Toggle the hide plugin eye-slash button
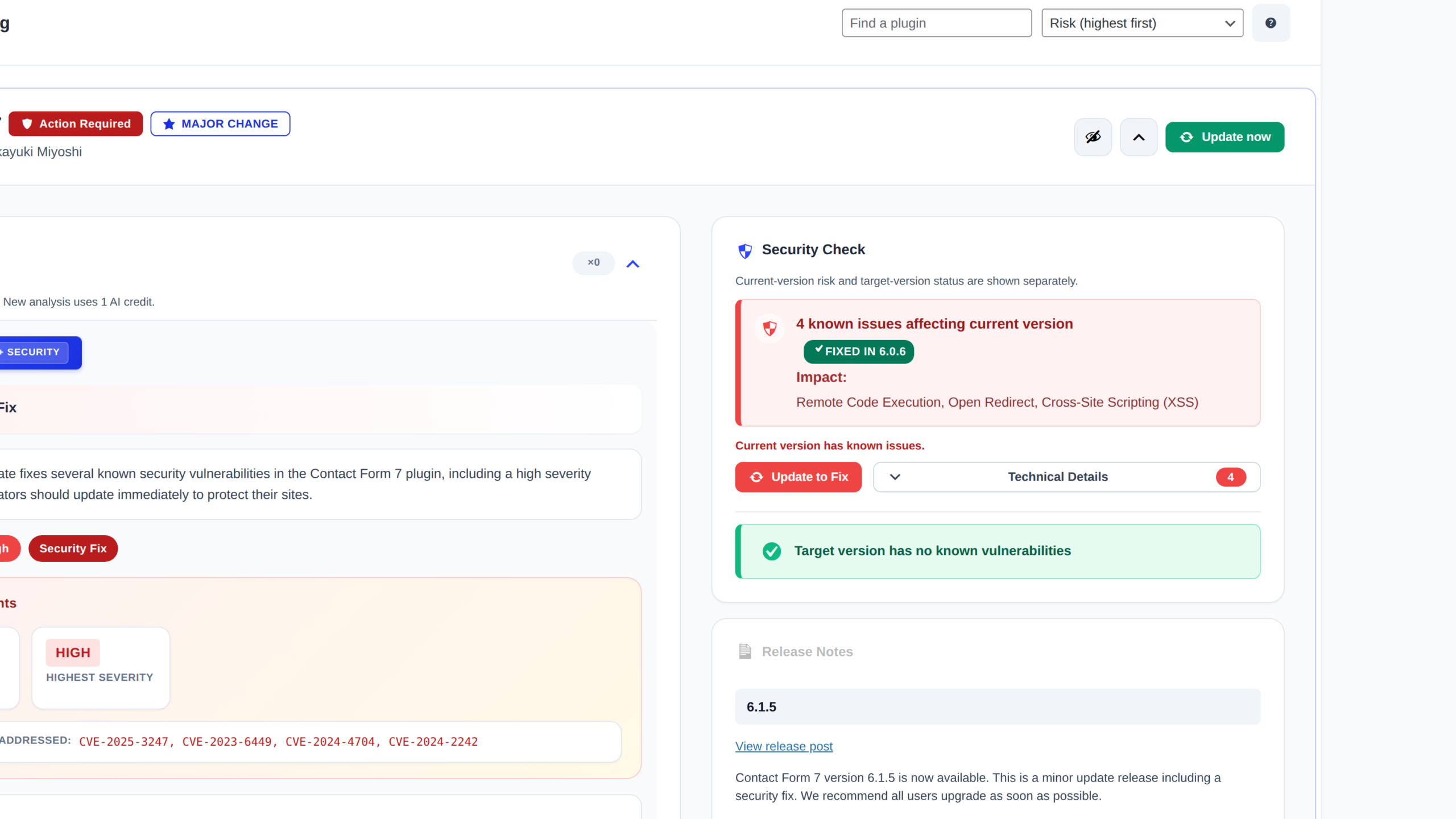 tap(1093, 137)
